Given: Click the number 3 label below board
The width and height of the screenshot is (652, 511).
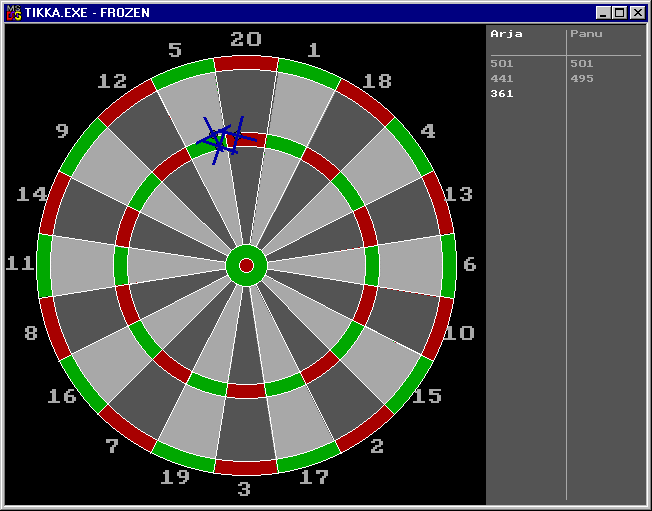Looking at the screenshot, I should point(244,489).
